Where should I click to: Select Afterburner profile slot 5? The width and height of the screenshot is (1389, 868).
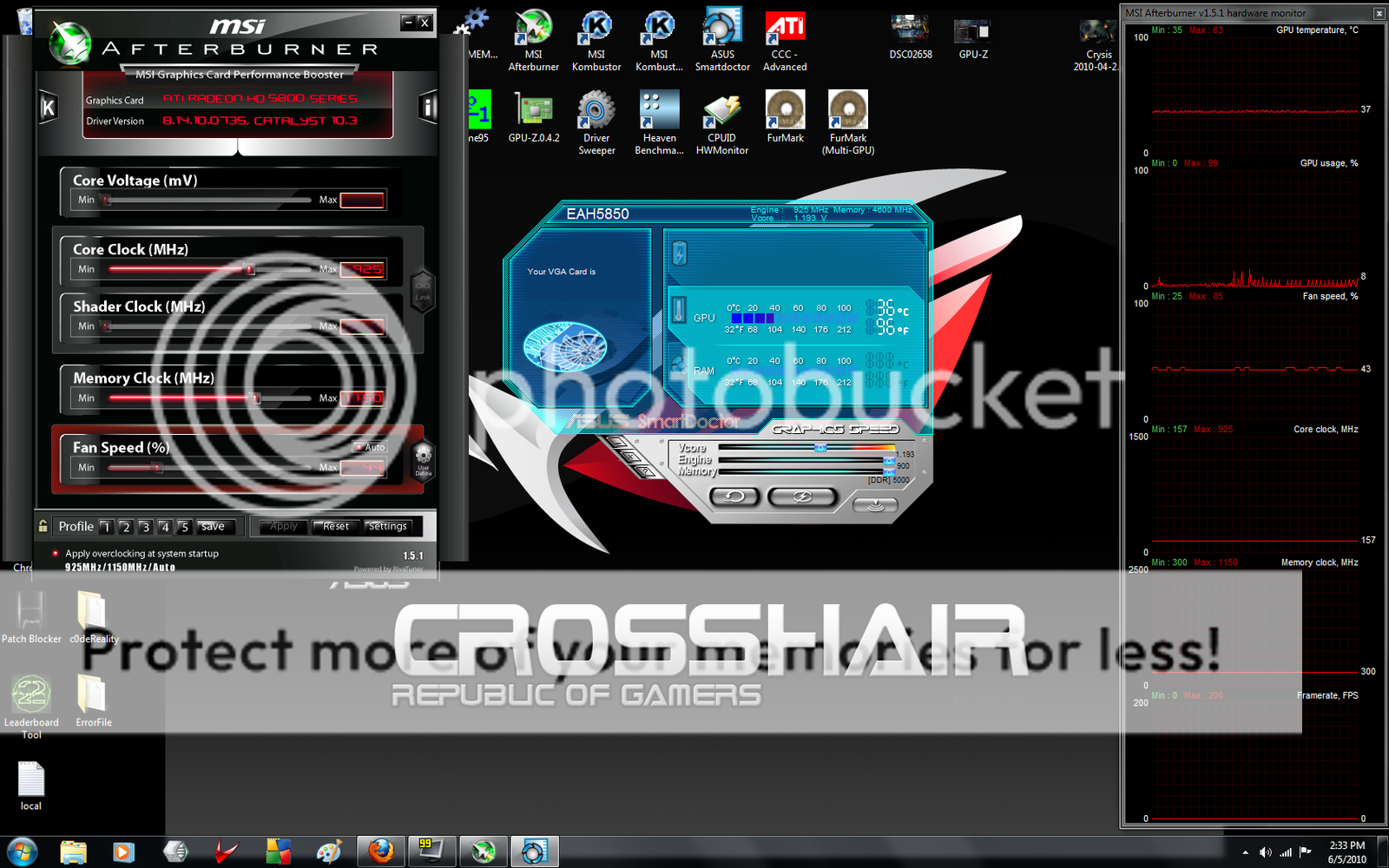click(184, 527)
